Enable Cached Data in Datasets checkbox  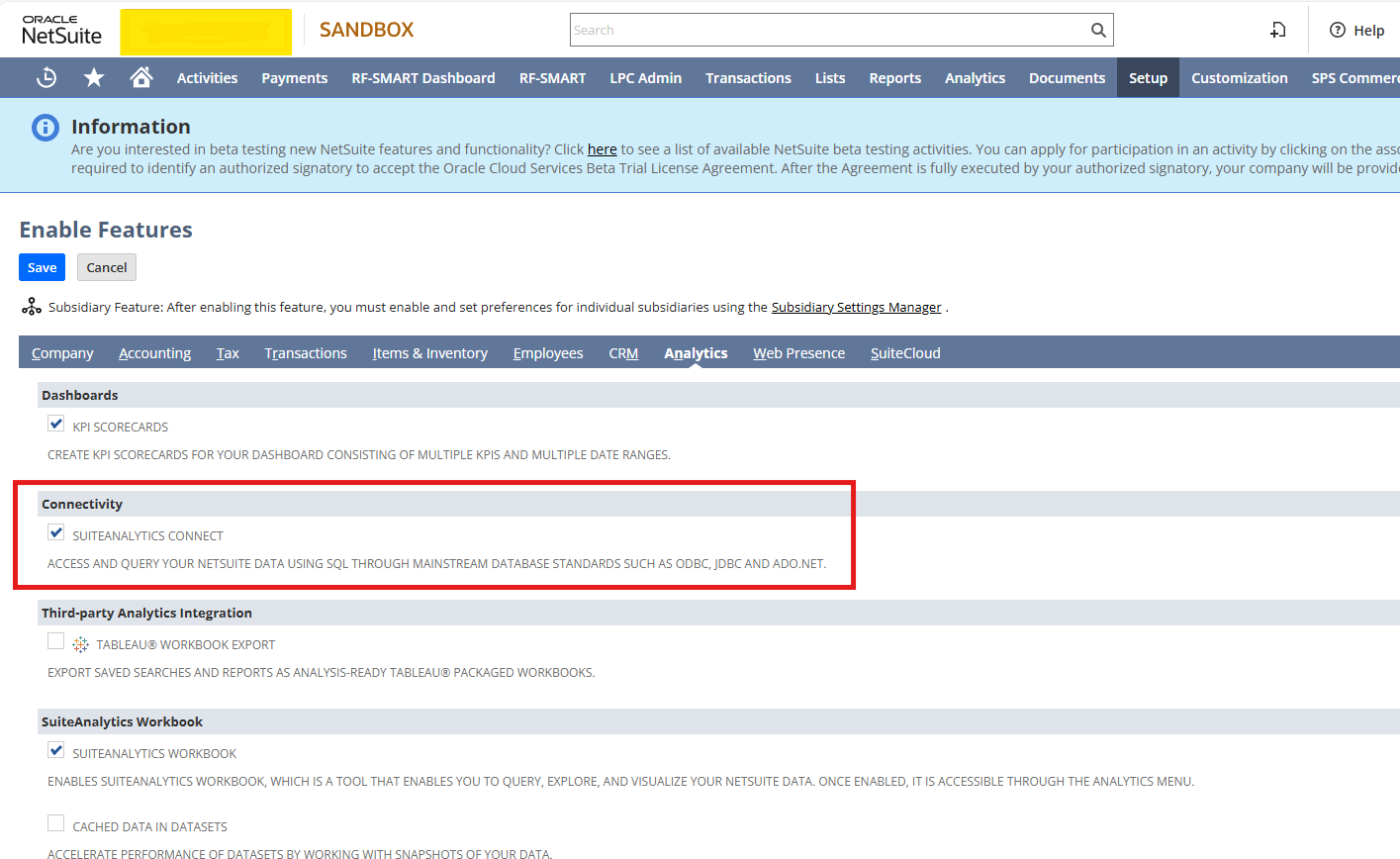[56, 823]
